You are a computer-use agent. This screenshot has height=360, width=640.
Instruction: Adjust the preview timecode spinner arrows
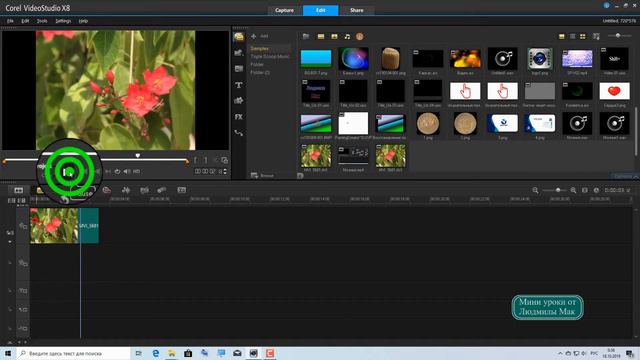pyautogui.click(x=225, y=171)
